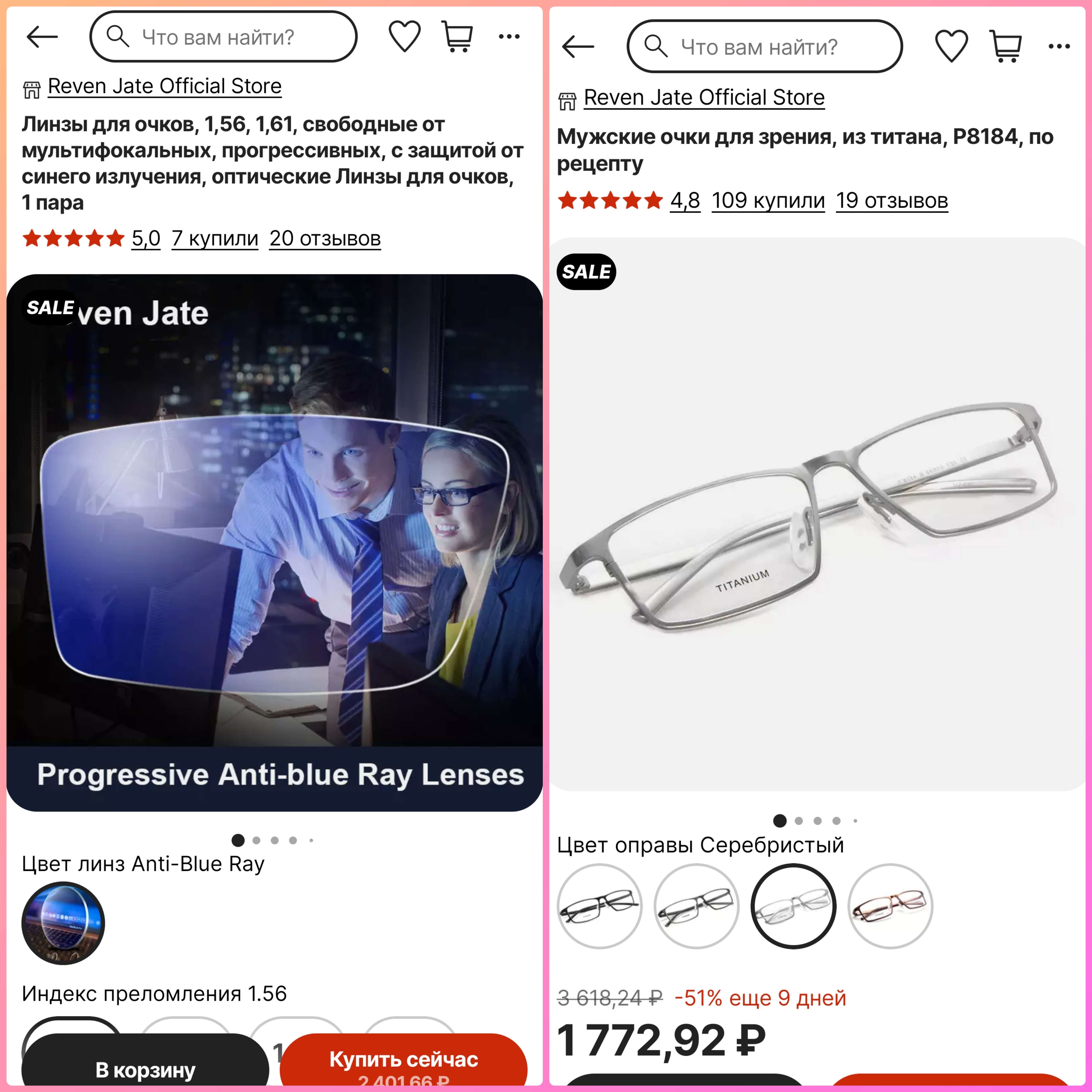Viewport: 1092px width, 1092px height.
Task: Open Reven Jate Official Store on glasses page
Action: coord(704,97)
